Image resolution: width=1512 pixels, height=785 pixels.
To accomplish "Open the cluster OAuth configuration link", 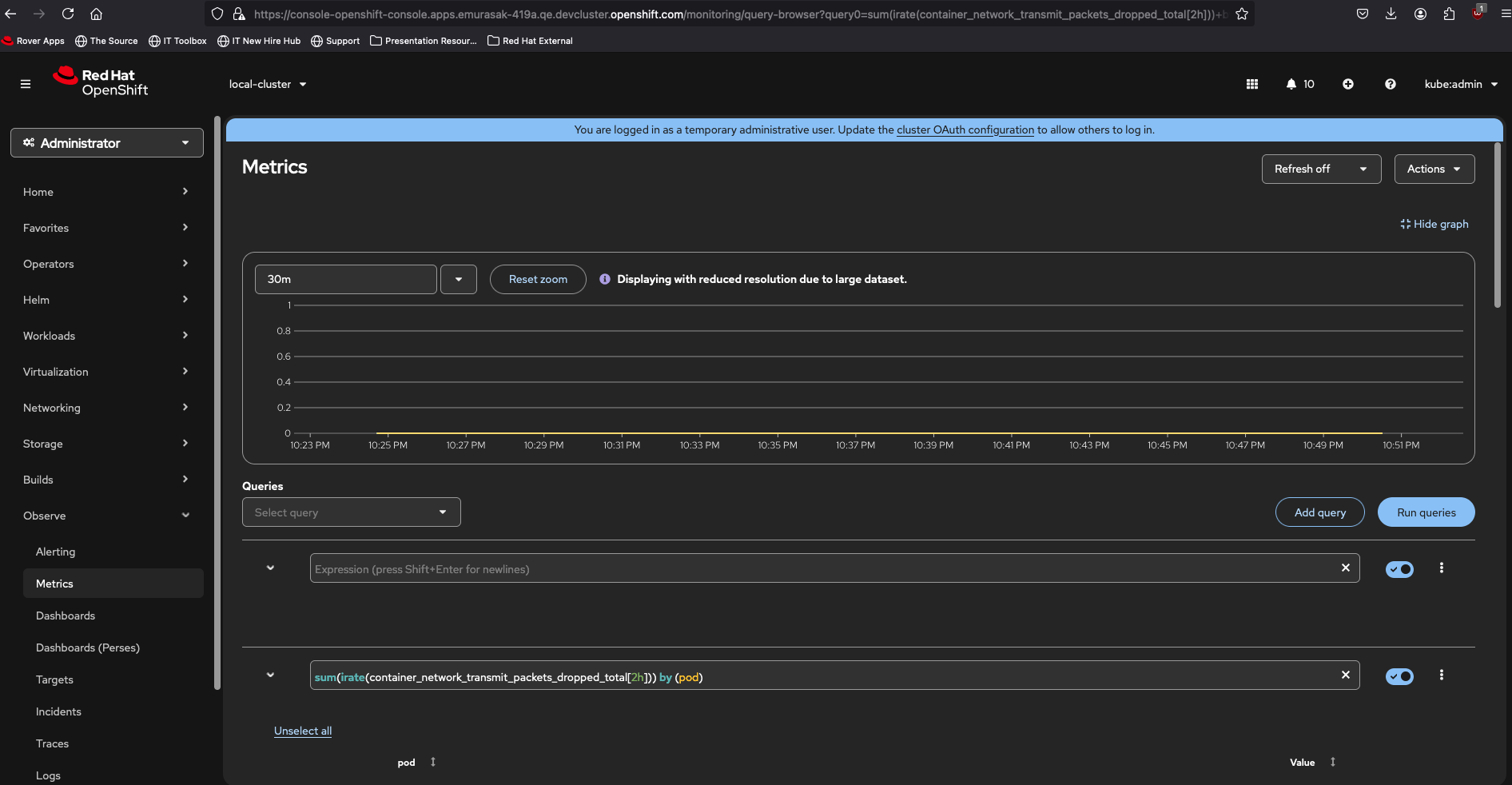I will 965,130.
